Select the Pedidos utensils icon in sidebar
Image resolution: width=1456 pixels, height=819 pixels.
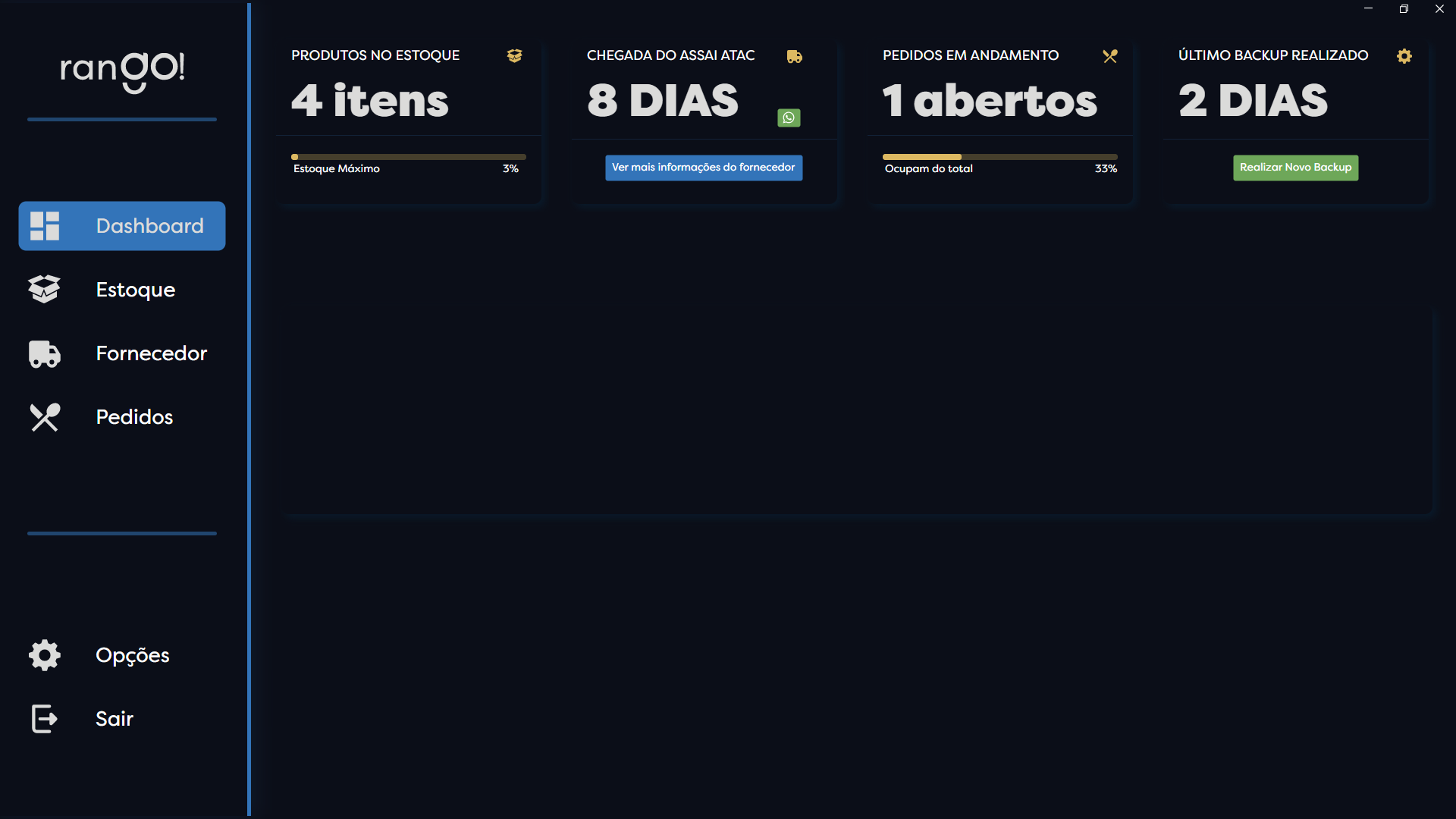point(44,416)
